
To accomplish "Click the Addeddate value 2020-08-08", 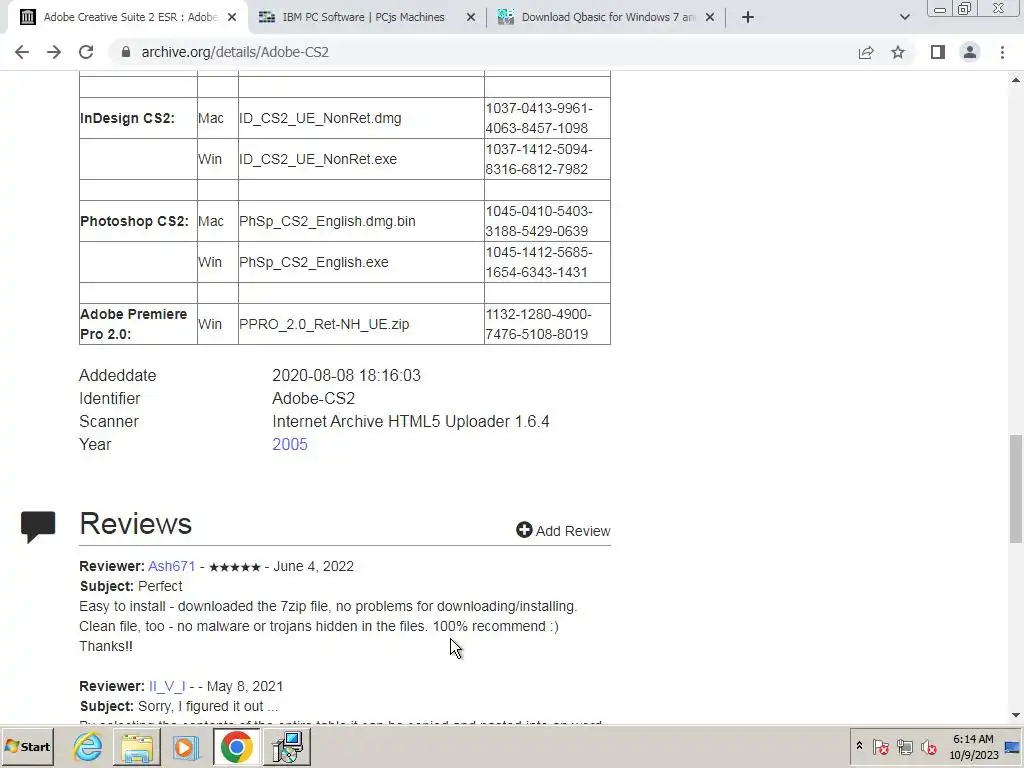I will (x=346, y=376).
